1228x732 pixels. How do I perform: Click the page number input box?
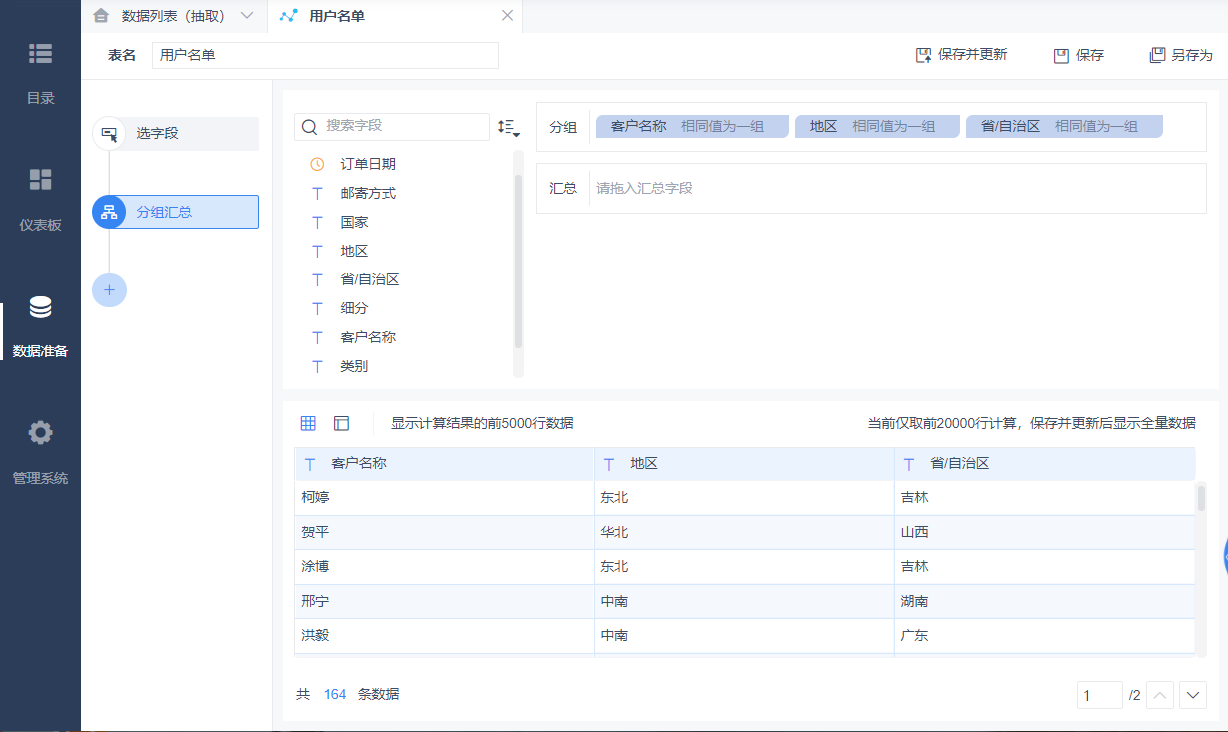(x=1100, y=695)
